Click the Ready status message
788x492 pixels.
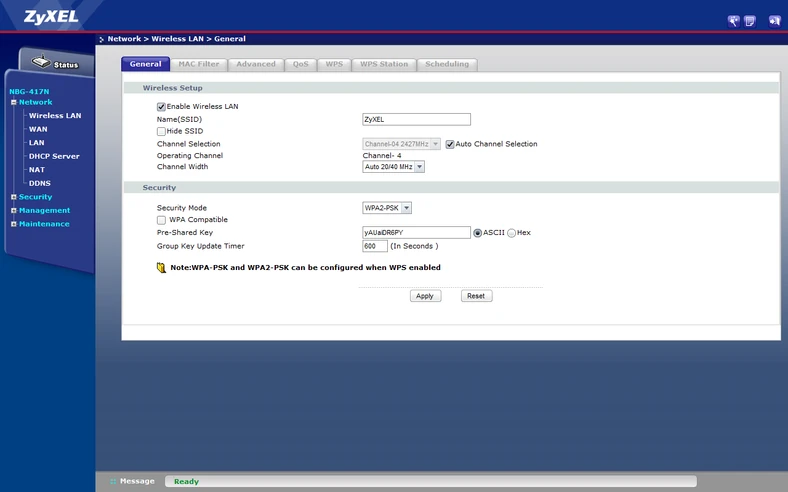(186, 481)
